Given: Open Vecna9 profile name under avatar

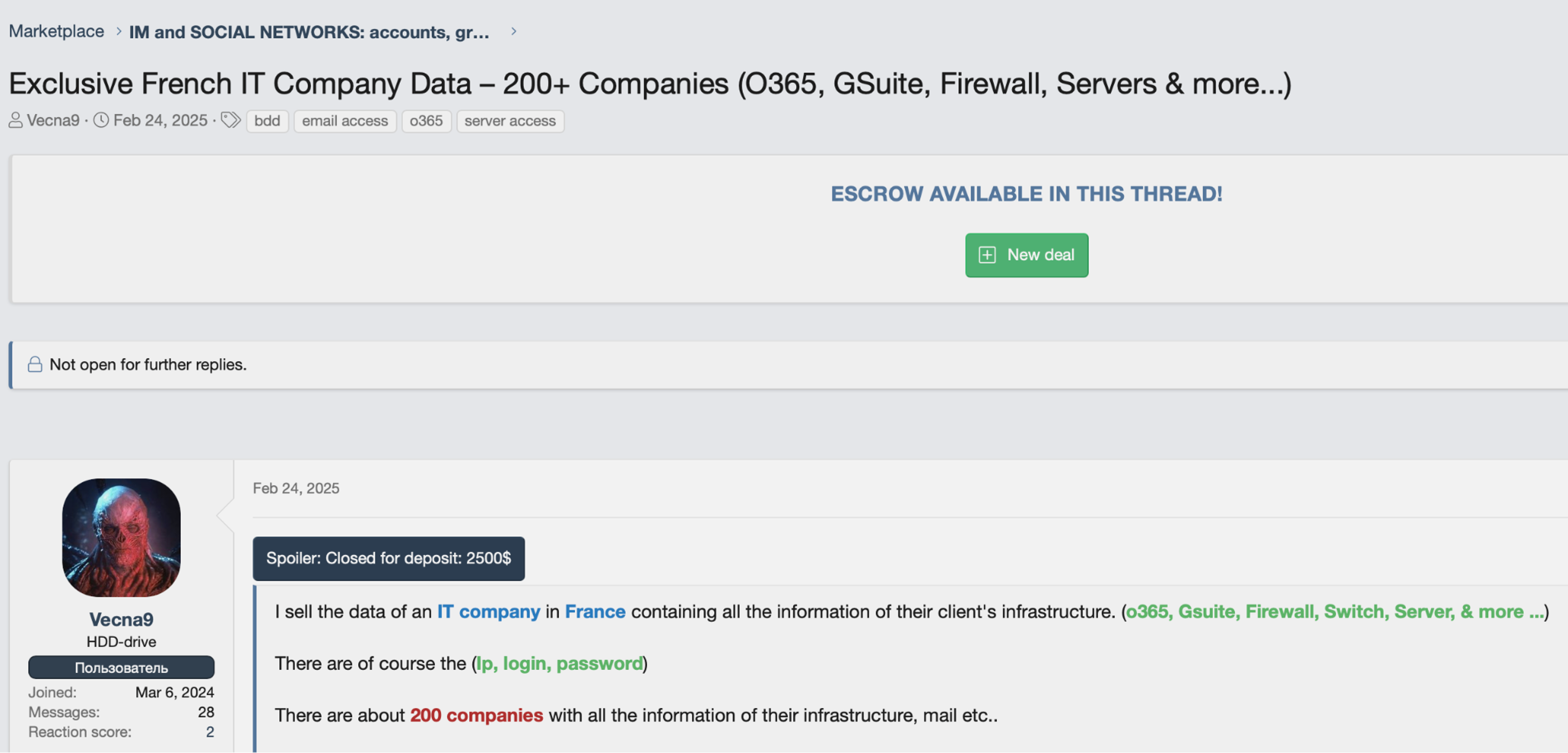Looking at the screenshot, I should pyautogui.click(x=121, y=619).
